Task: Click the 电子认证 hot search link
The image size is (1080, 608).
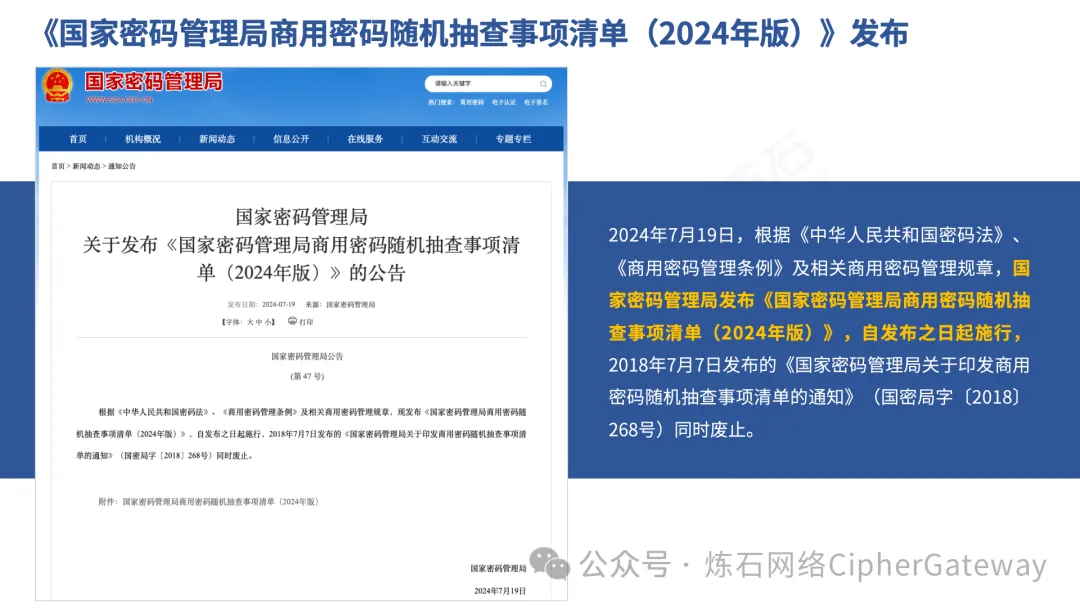Action: 504,102
